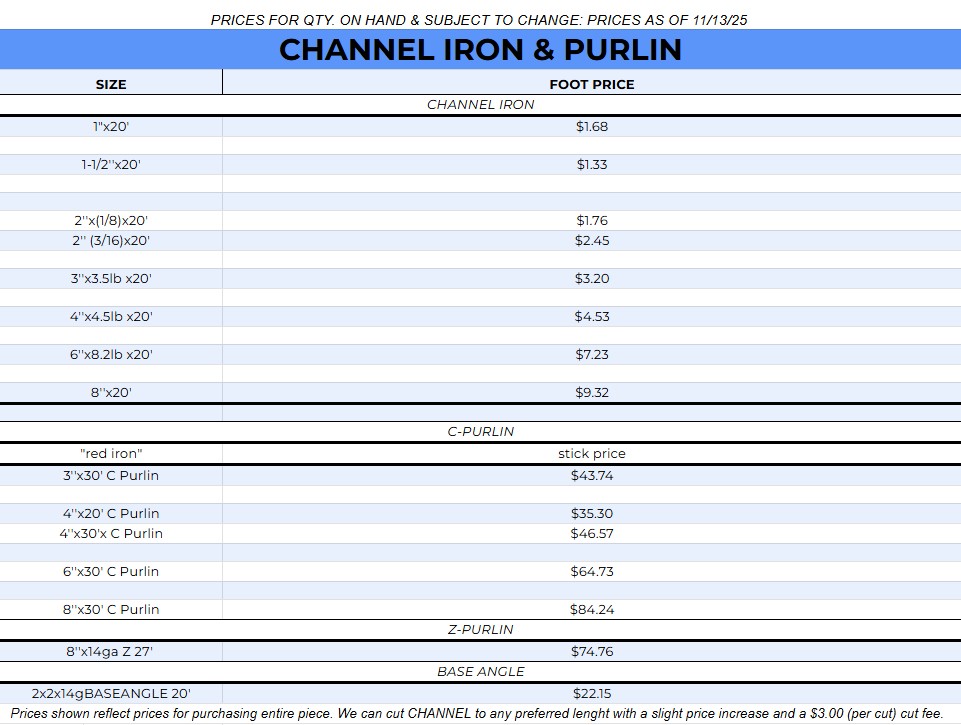Screen dimensions: 961x725
Task: Click the $2.45 price cell
Action: [591, 241]
